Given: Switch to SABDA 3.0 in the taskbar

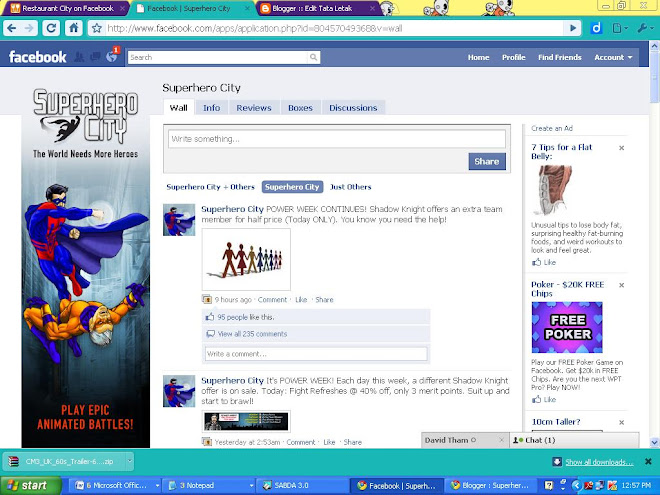Looking at the screenshot, I should 303,485.
